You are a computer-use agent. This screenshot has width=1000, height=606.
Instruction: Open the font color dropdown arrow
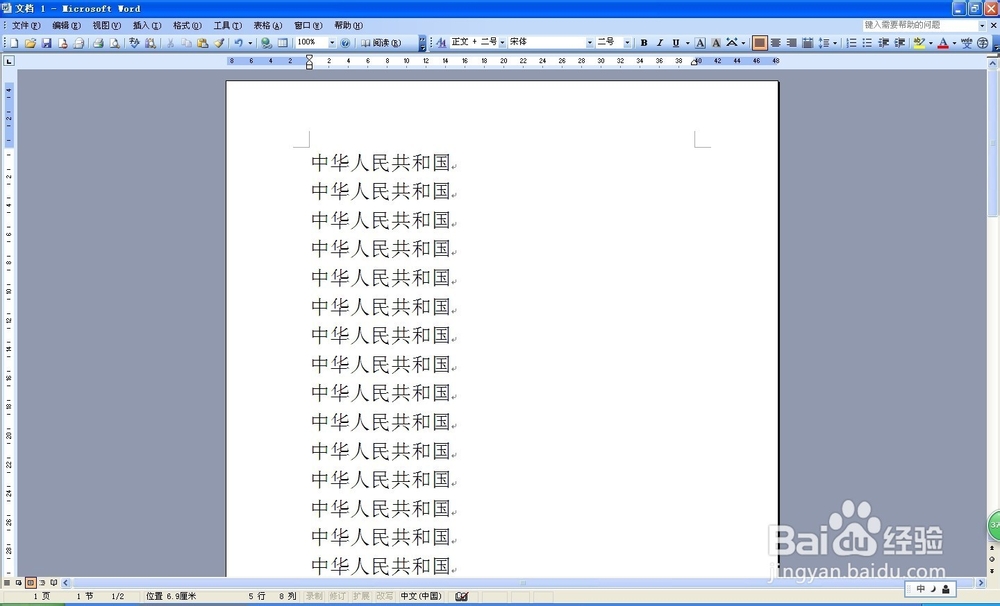click(x=954, y=43)
